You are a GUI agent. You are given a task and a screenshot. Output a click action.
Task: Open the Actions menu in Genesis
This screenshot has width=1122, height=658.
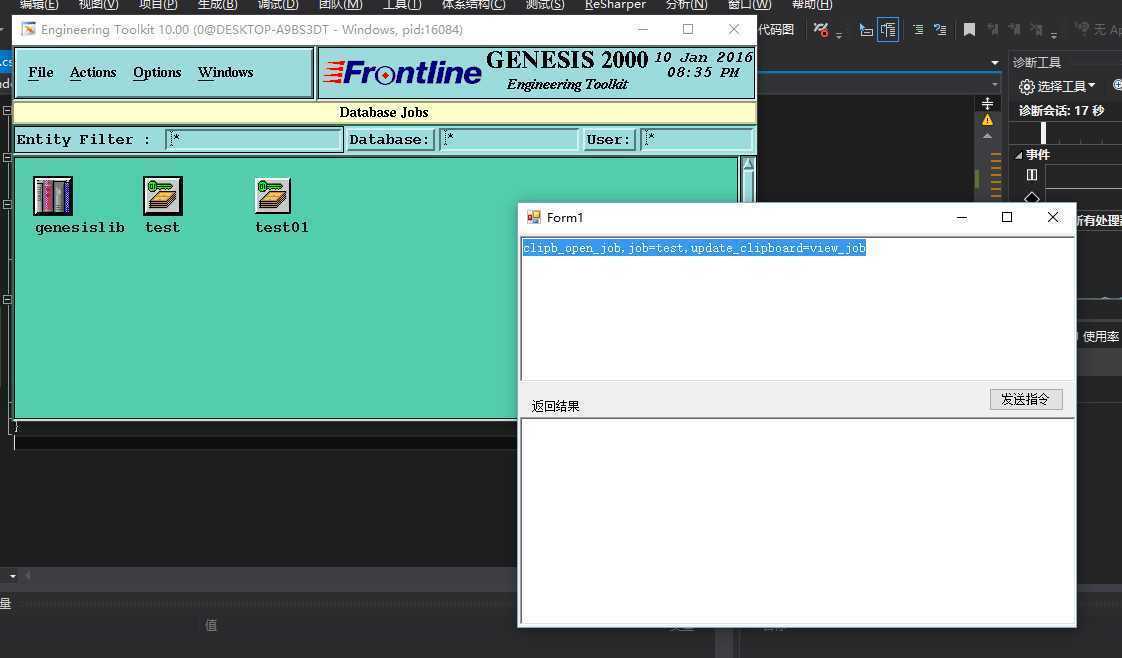click(x=93, y=72)
